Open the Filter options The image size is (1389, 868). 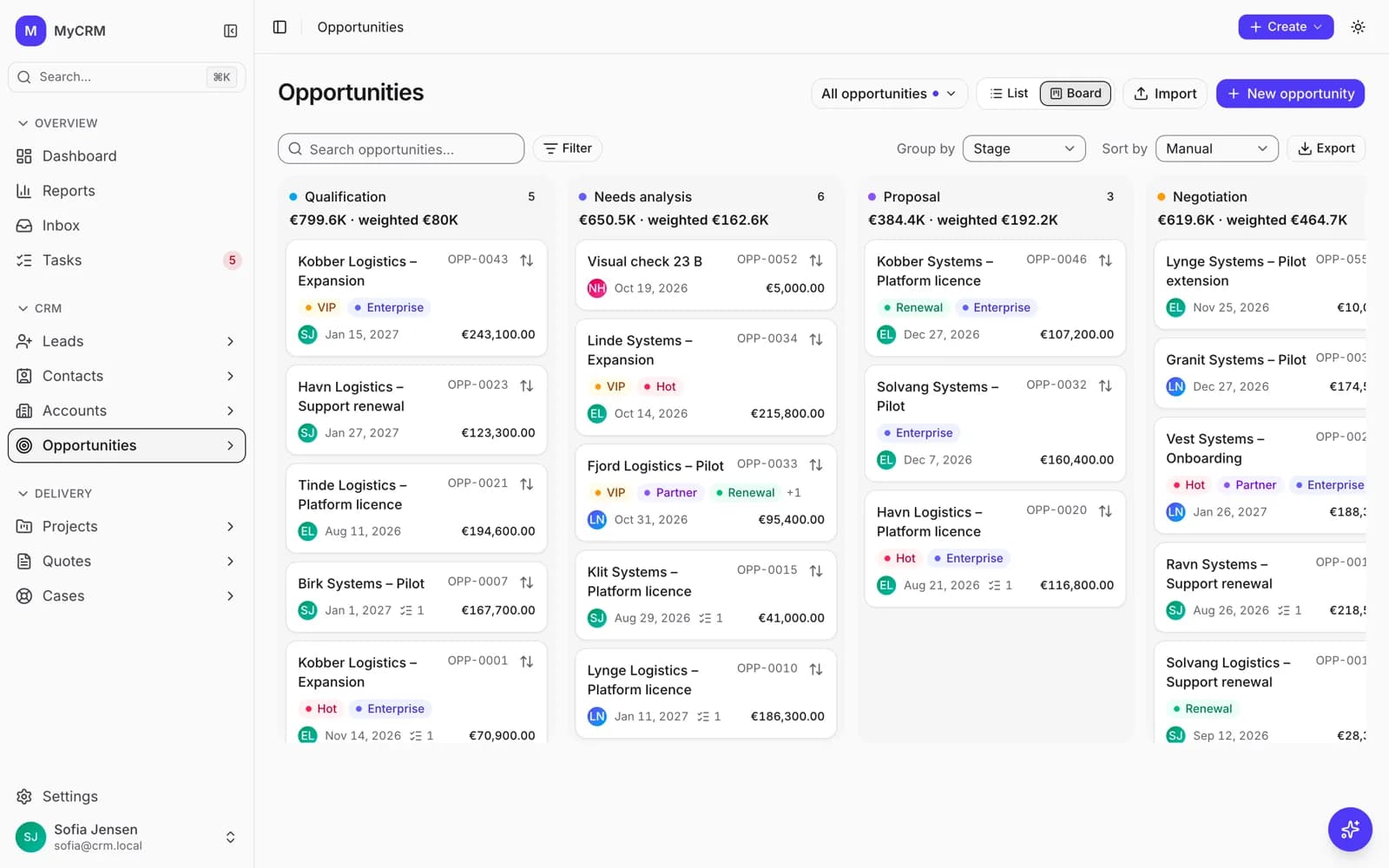click(x=568, y=148)
